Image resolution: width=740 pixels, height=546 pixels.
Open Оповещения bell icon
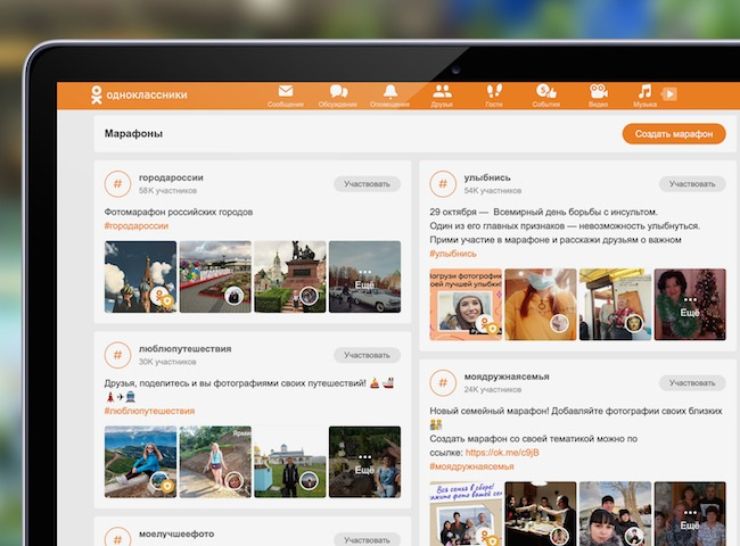tap(390, 91)
